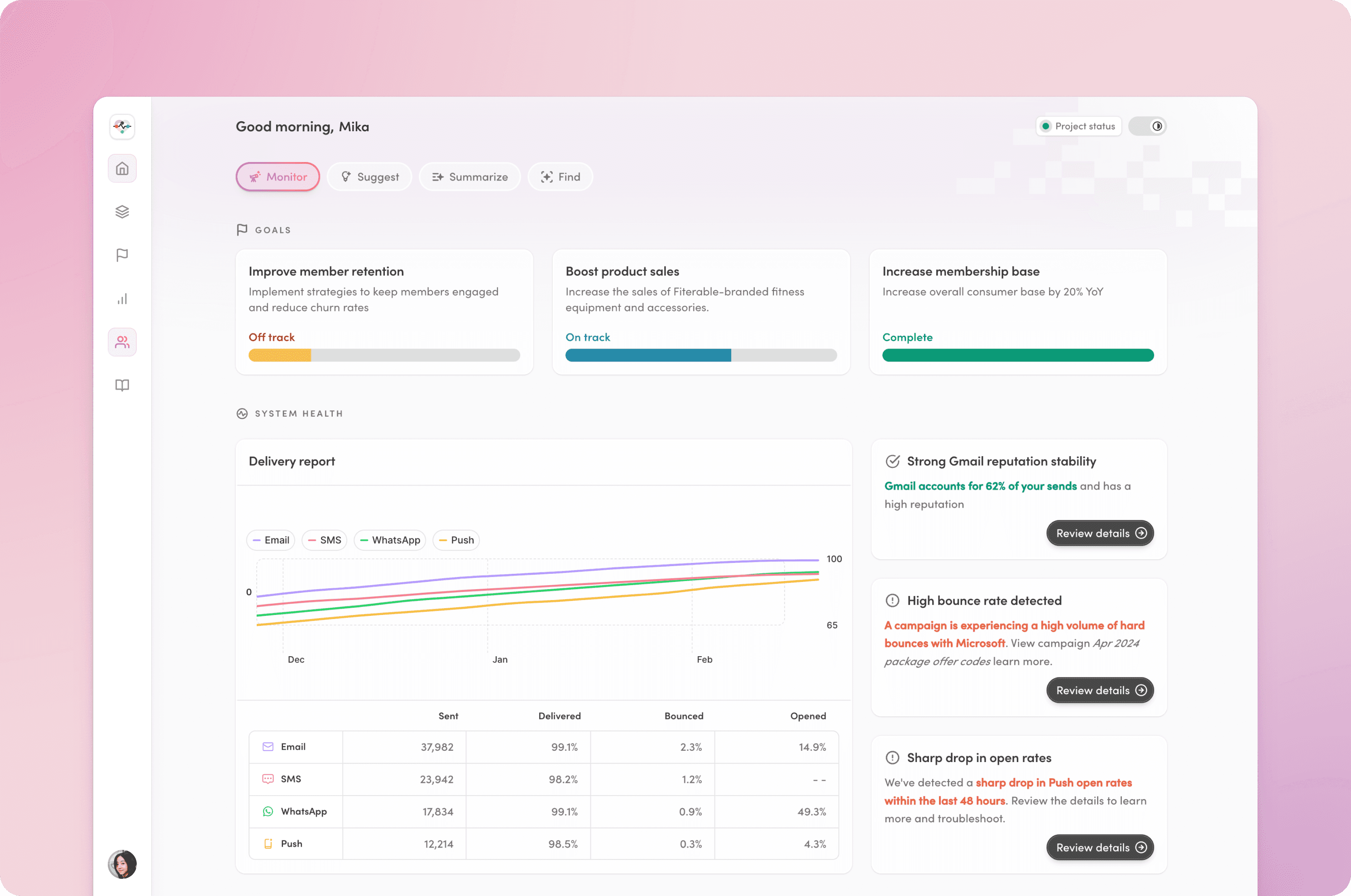Open the Home icon in sidebar

tap(122, 169)
